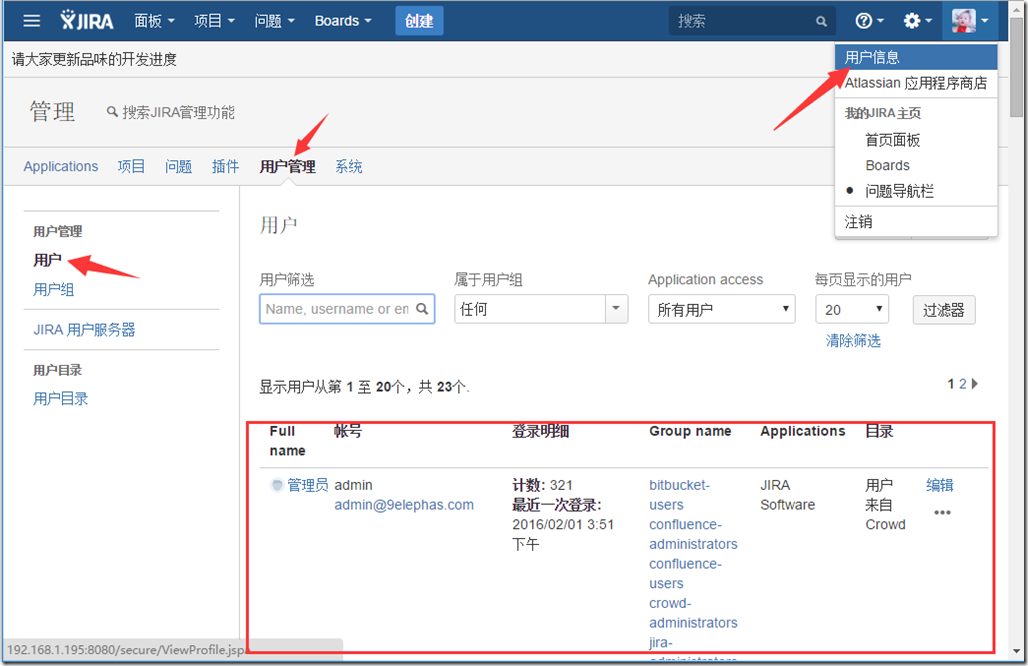Image resolution: width=1028 pixels, height=666 pixels.
Task: Open the 每页显示的用户 per-page dropdown
Action: pyautogui.click(x=851, y=310)
